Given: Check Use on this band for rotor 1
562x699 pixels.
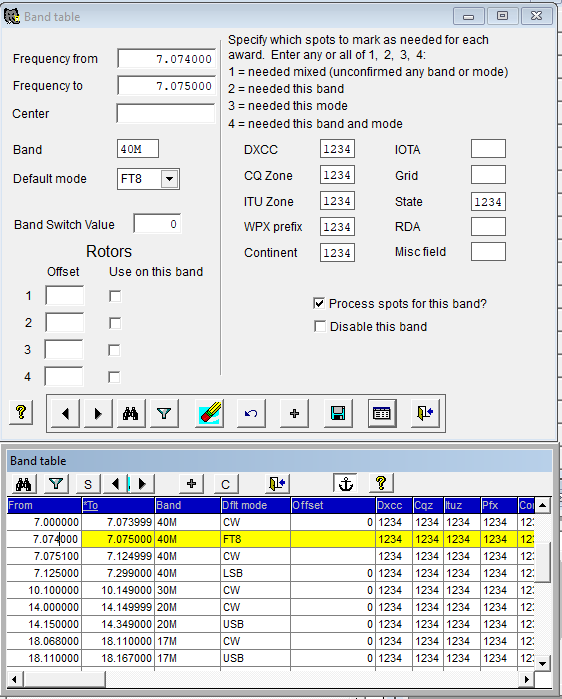Looking at the screenshot, I should 115,296.
